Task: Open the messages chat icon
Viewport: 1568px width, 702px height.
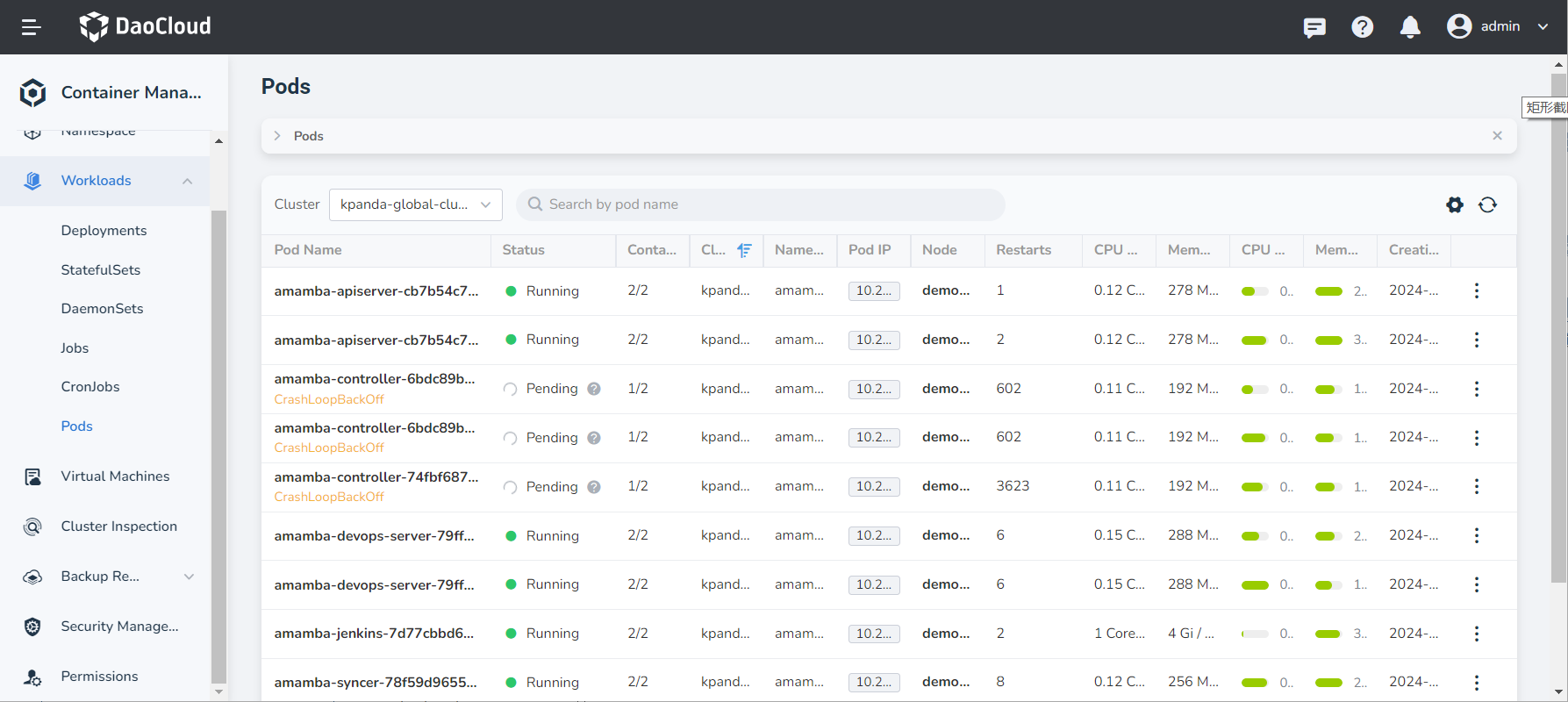Action: pos(1314,27)
